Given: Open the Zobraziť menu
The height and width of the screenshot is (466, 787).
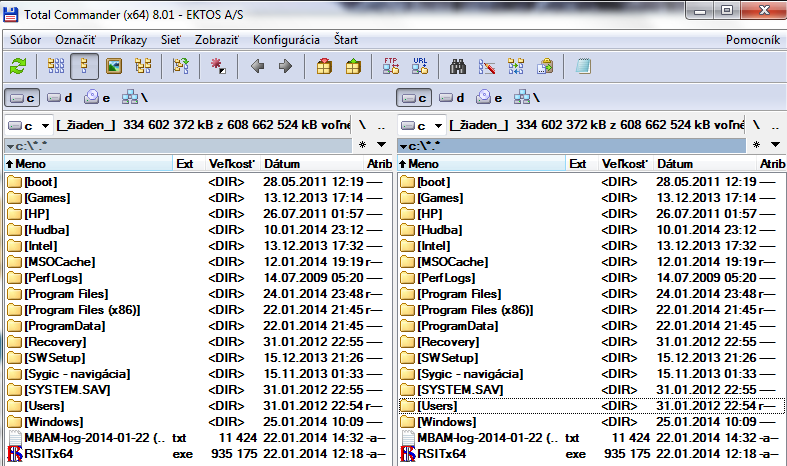Looking at the screenshot, I should (x=217, y=40).
